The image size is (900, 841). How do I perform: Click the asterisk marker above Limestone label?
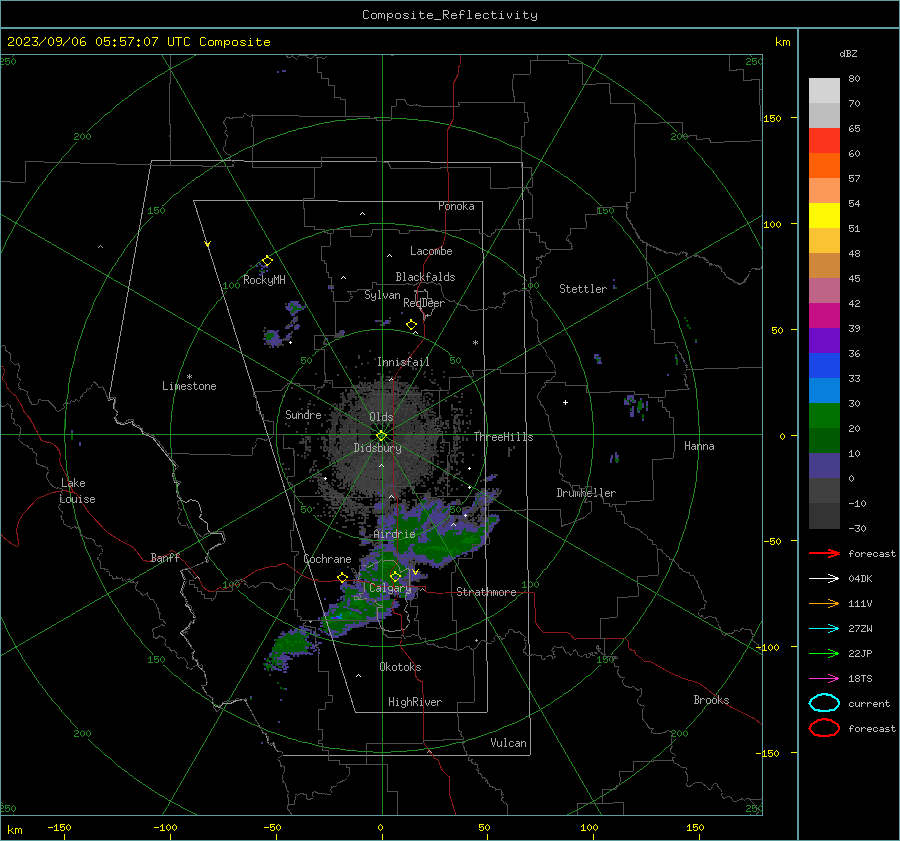pyautogui.click(x=189, y=377)
